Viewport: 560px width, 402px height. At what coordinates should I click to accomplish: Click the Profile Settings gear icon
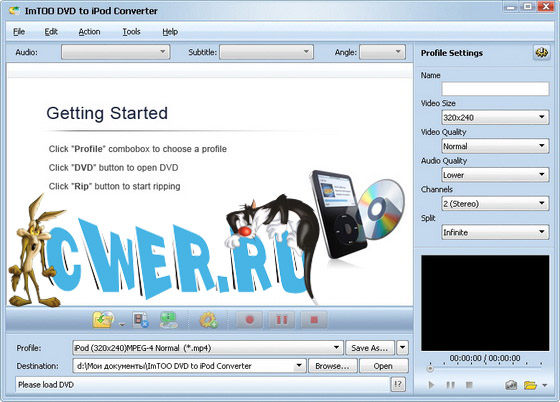[541, 53]
